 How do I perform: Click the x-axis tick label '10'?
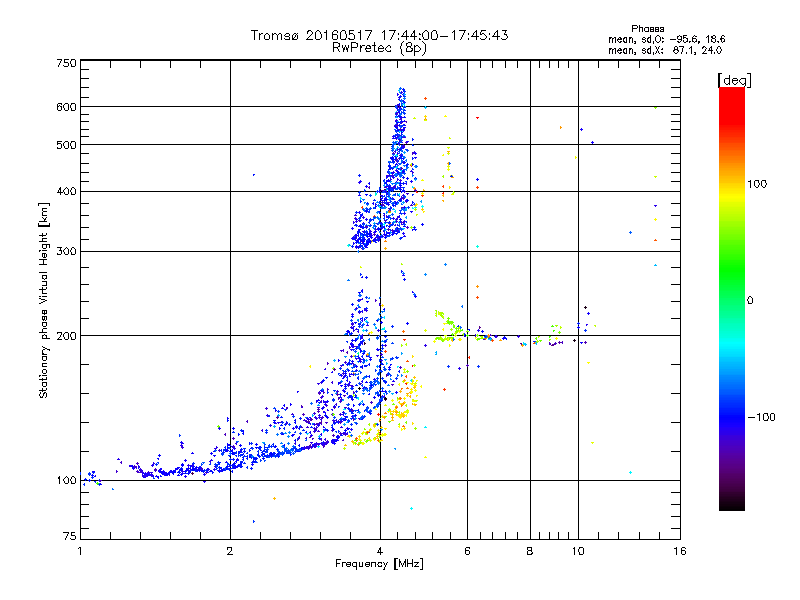(x=578, y=551)
